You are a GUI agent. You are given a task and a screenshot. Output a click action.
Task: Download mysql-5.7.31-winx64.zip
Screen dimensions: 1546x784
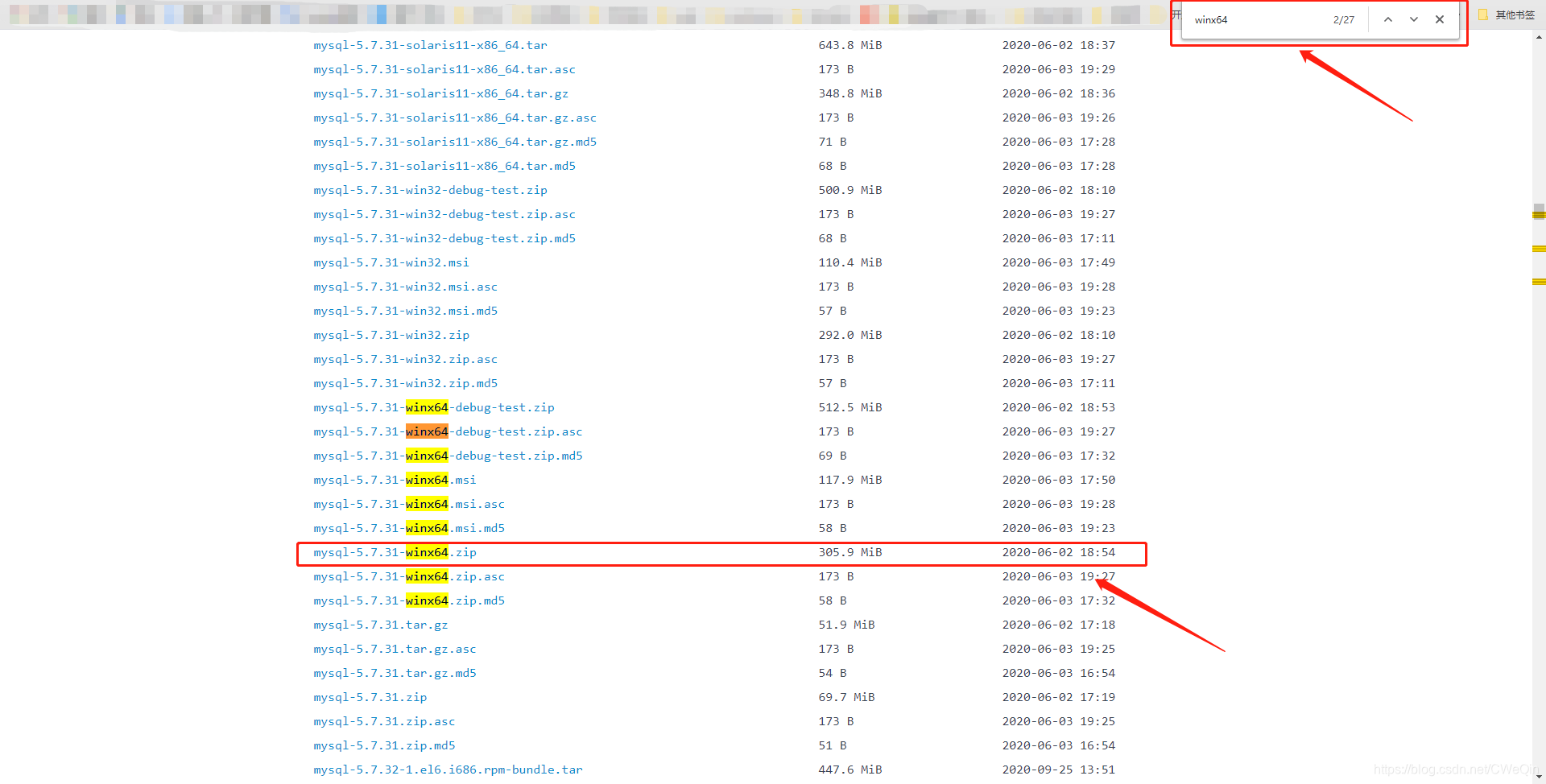395,552
